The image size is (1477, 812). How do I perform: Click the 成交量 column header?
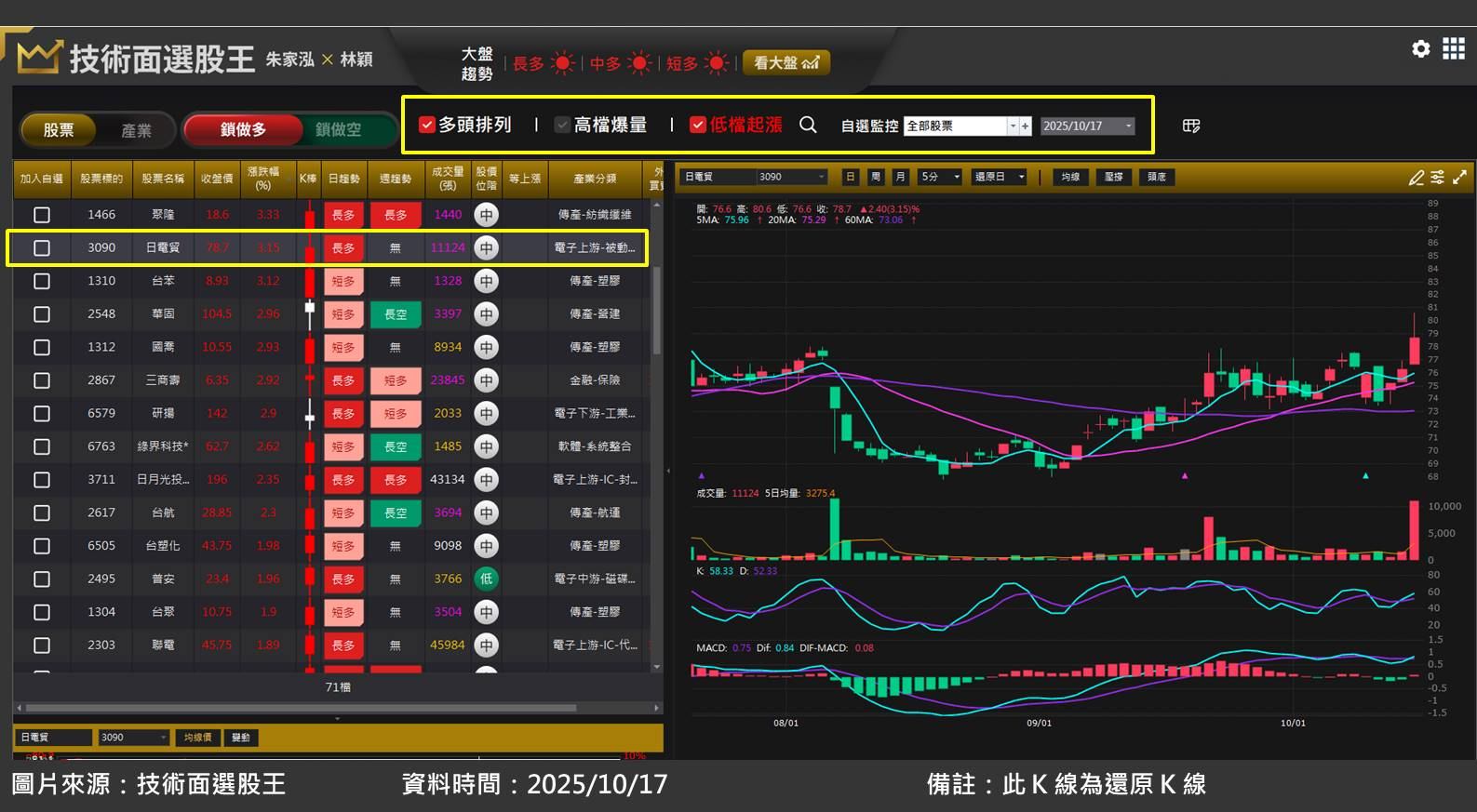(448, 179)
